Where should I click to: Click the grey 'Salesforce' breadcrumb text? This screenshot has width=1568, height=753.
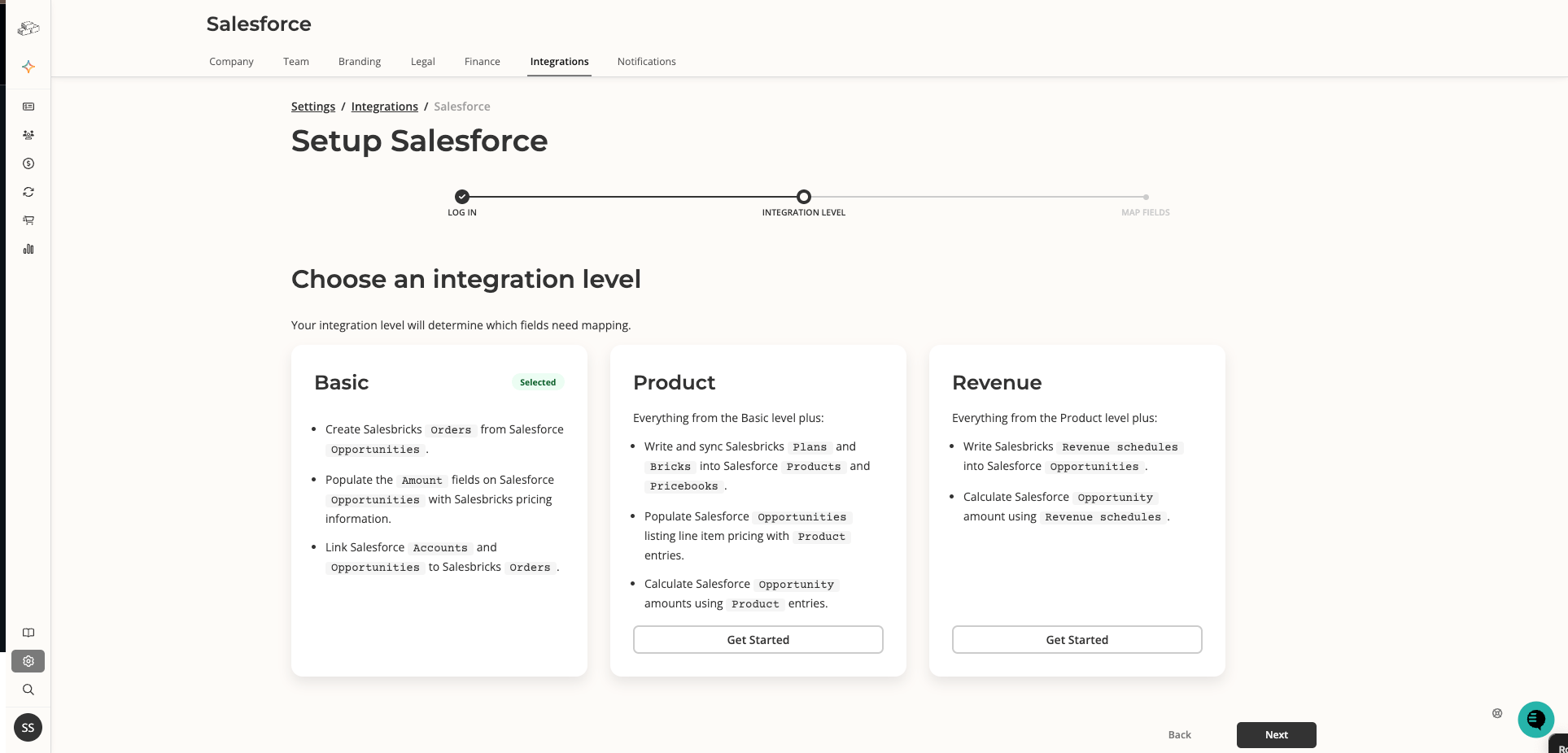click(462, 107)
